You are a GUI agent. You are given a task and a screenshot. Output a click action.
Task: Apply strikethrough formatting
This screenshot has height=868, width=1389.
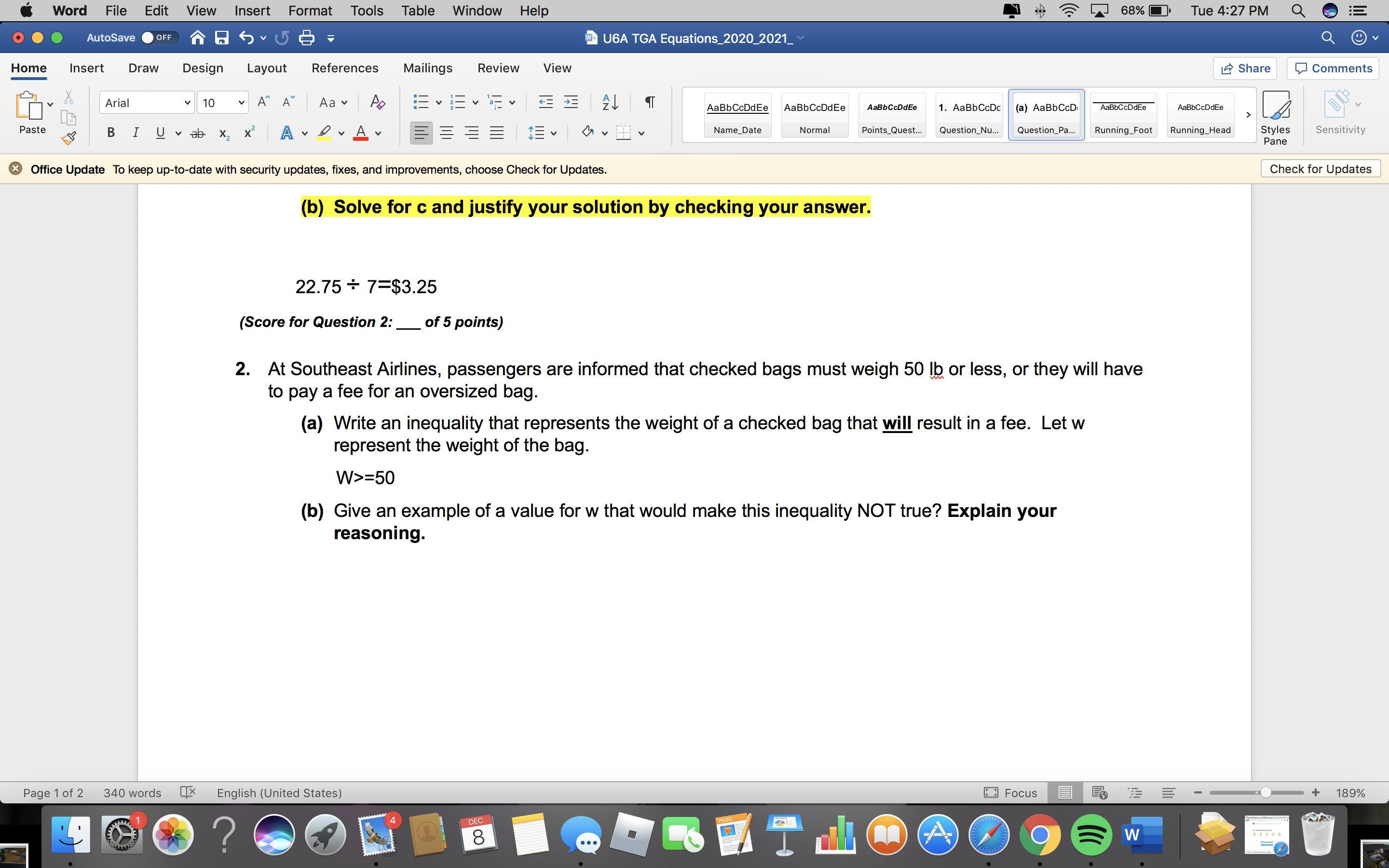(x=197, y=133)
